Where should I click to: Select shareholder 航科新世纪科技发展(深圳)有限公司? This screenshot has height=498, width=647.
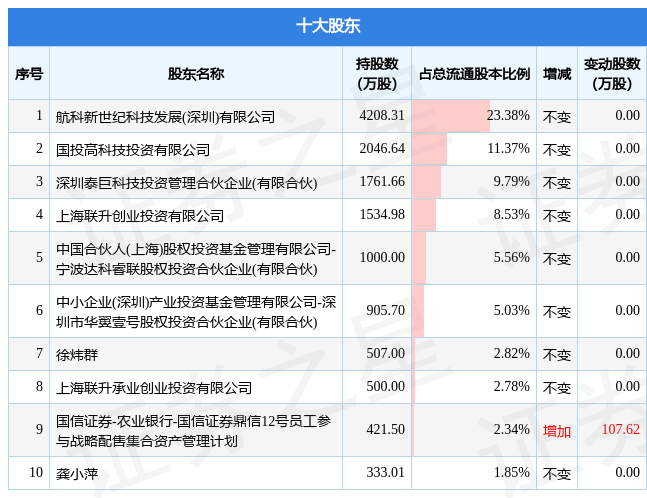[165, 116]
